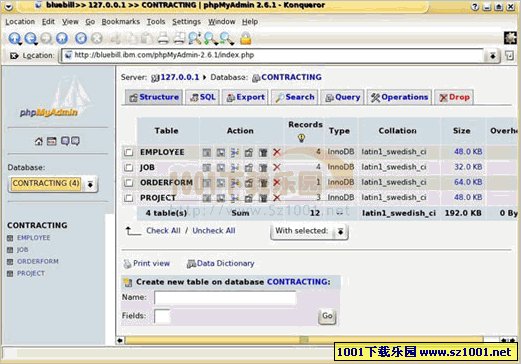Open the Bookmarks menu

click(x=121, y=22)
